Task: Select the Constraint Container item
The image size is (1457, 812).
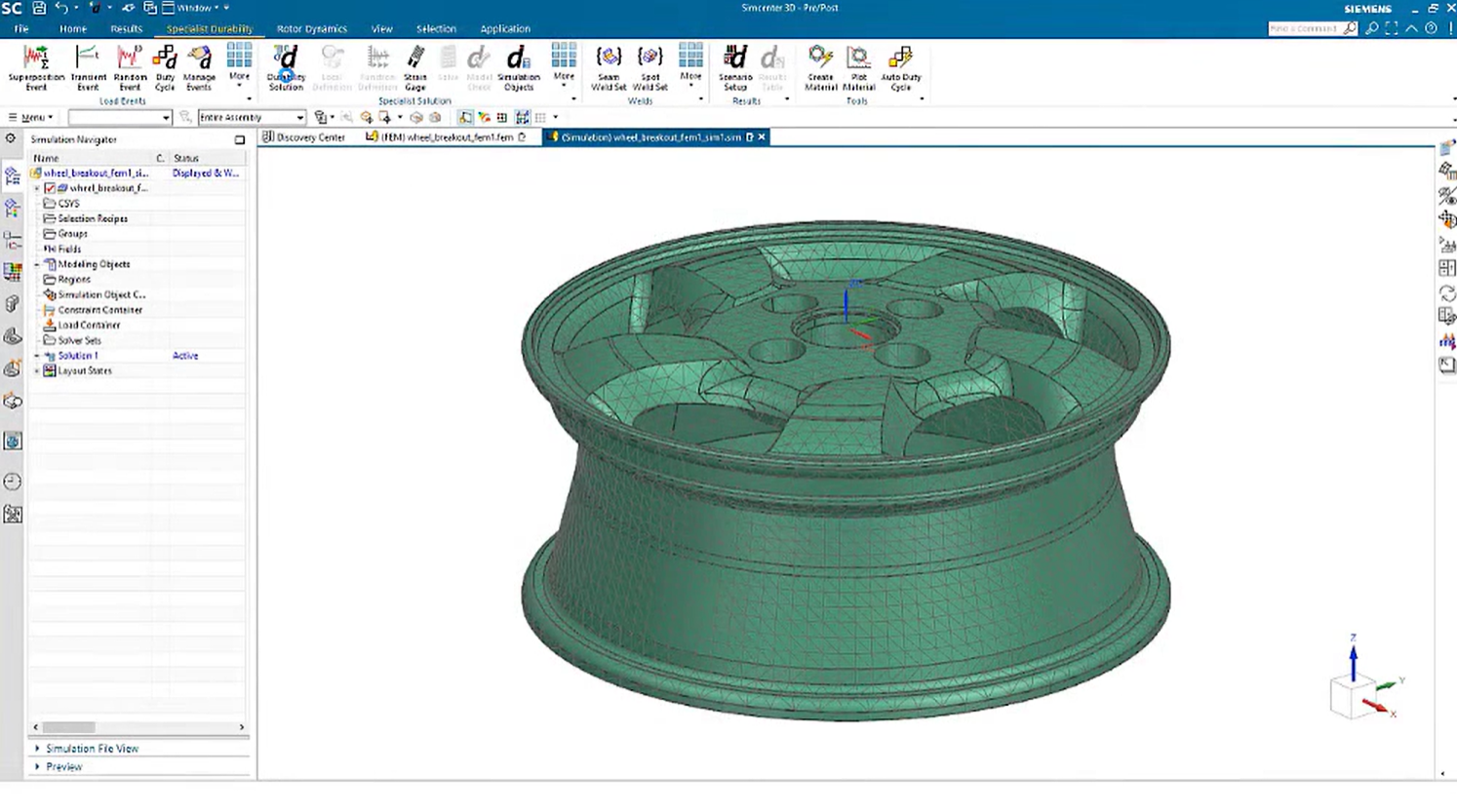Action: [99, 310]
